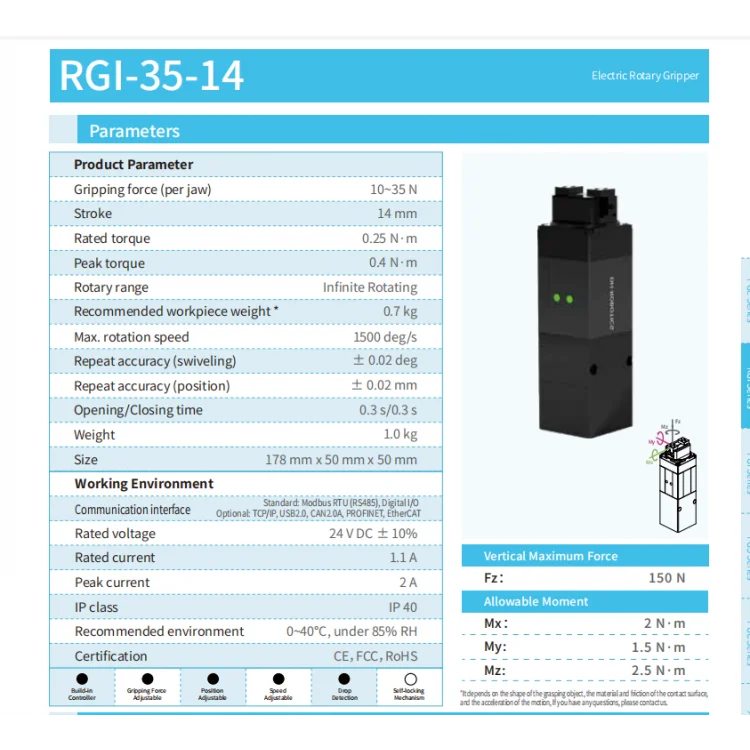Select the Parameters section header
The image size is (750, 750).
click(135, 131)
